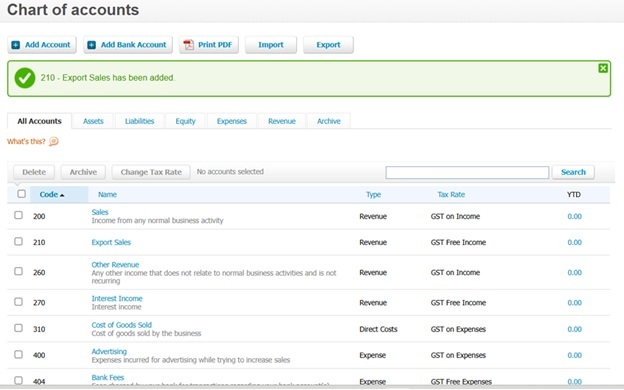Open the Cost of Goods Sold account link
The image size is (624, 390).
pos(122,325)
